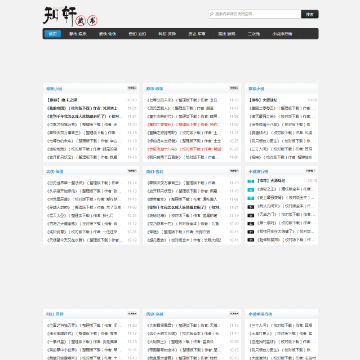Click the more badge on the ranking panel

(x=311, y=171)
